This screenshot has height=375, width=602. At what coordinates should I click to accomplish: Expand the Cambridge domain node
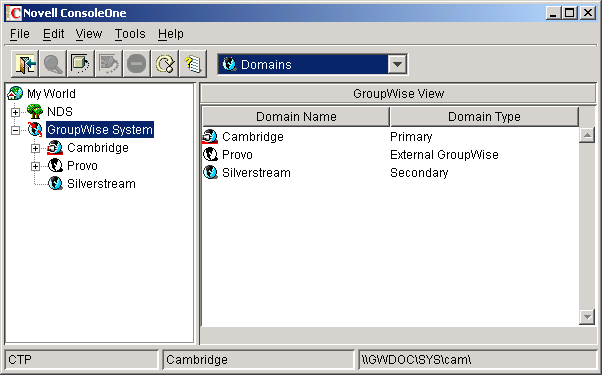point(35,148)
